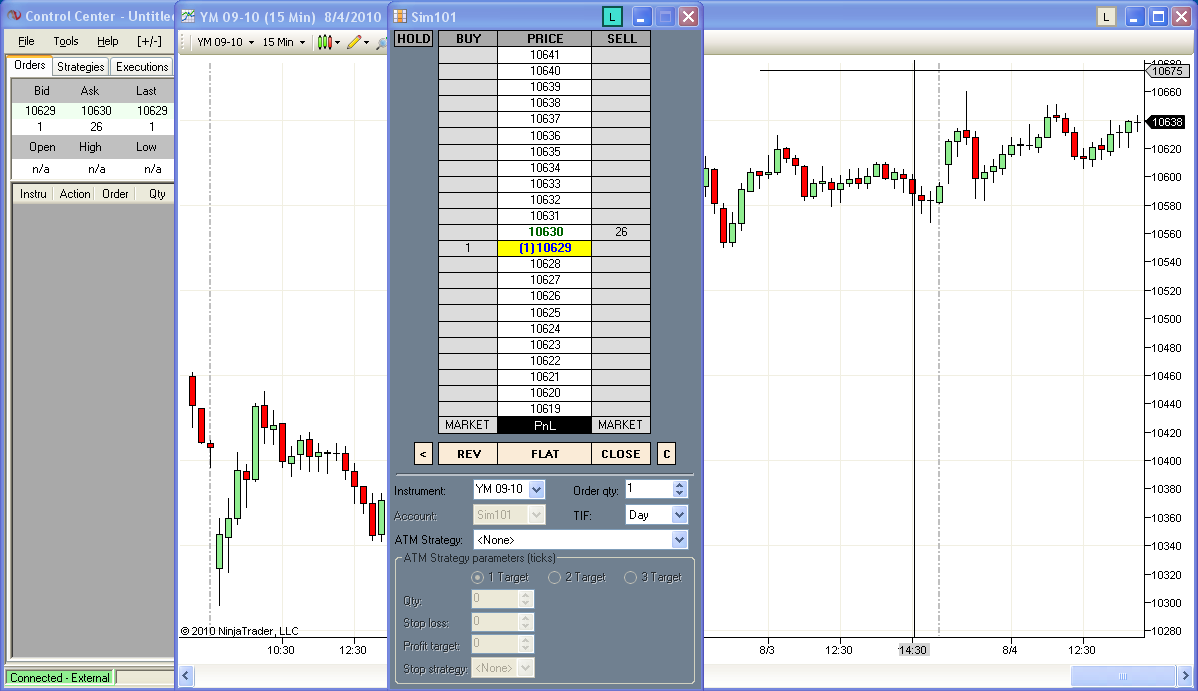Click the PnL cell

point(545,425)
